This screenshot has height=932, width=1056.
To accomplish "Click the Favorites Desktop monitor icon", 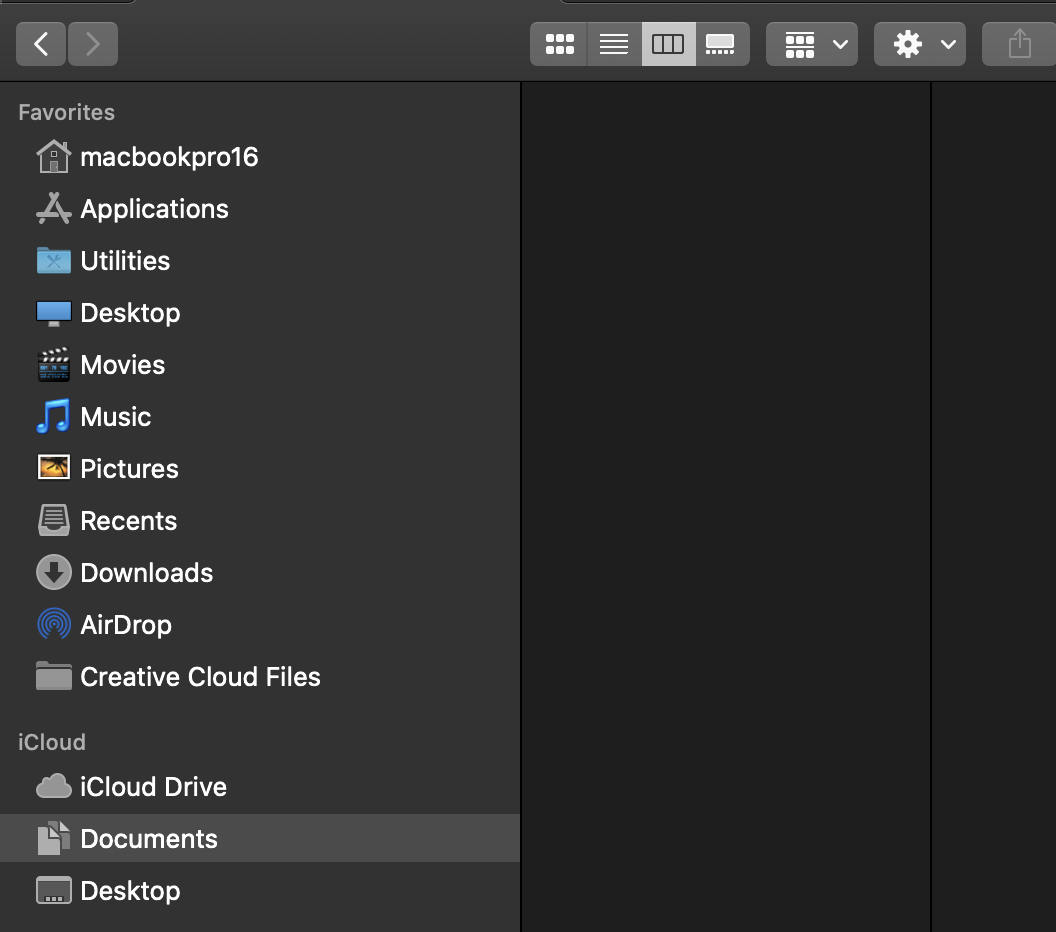I will tap(54, 313).
